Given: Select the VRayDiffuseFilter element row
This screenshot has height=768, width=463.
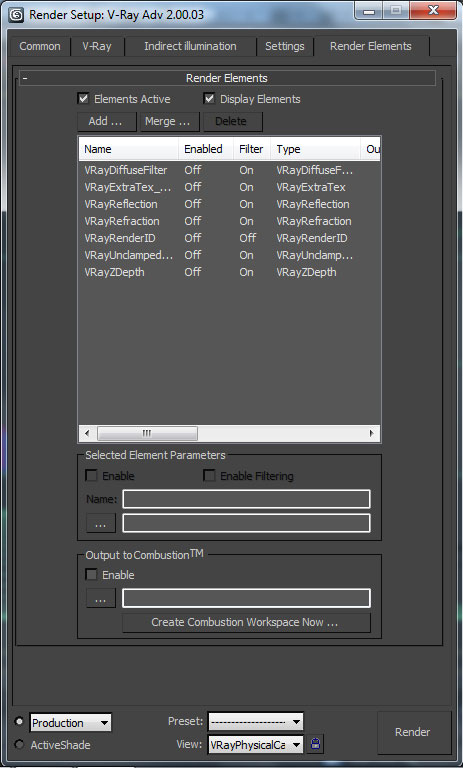Looking at the screenshot, I should [229, 170].
